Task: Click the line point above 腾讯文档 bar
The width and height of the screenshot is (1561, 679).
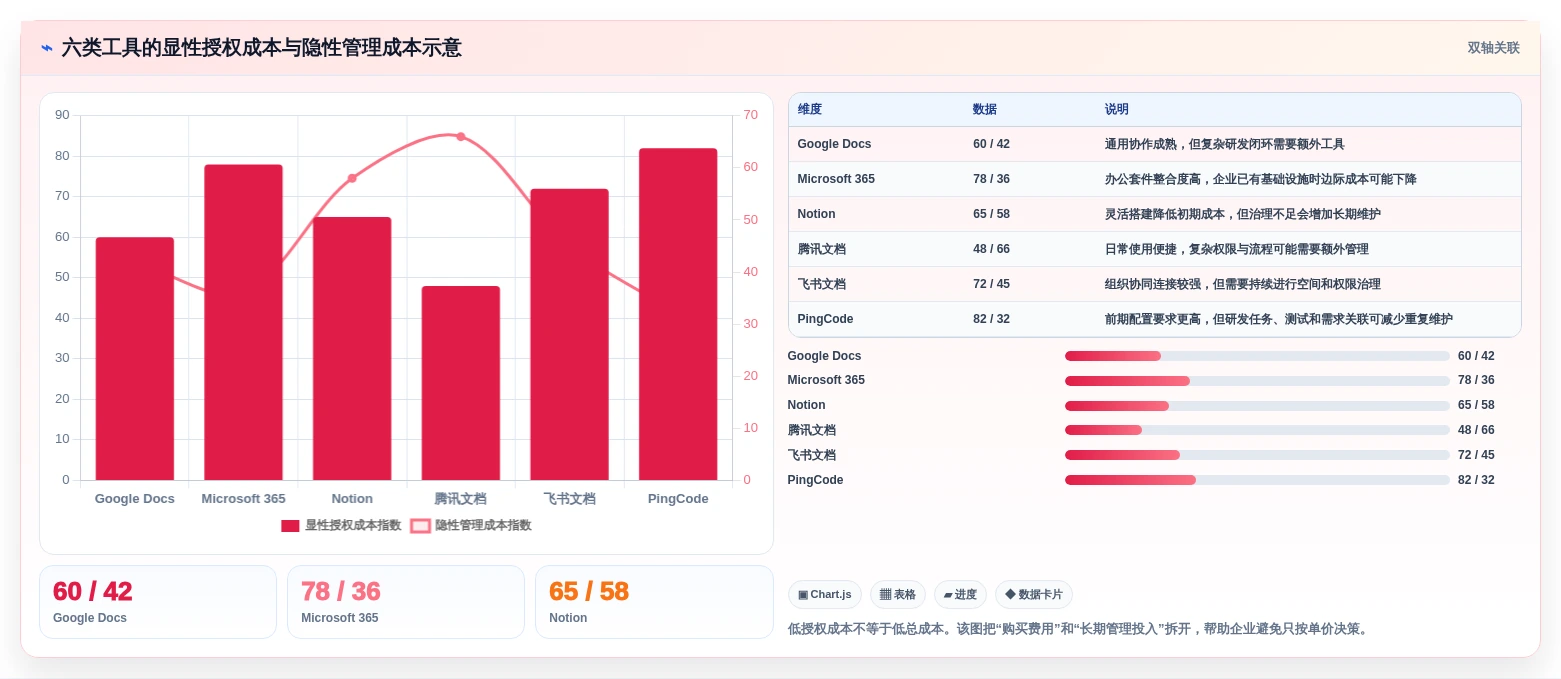Action: click(x=461, y=136)
